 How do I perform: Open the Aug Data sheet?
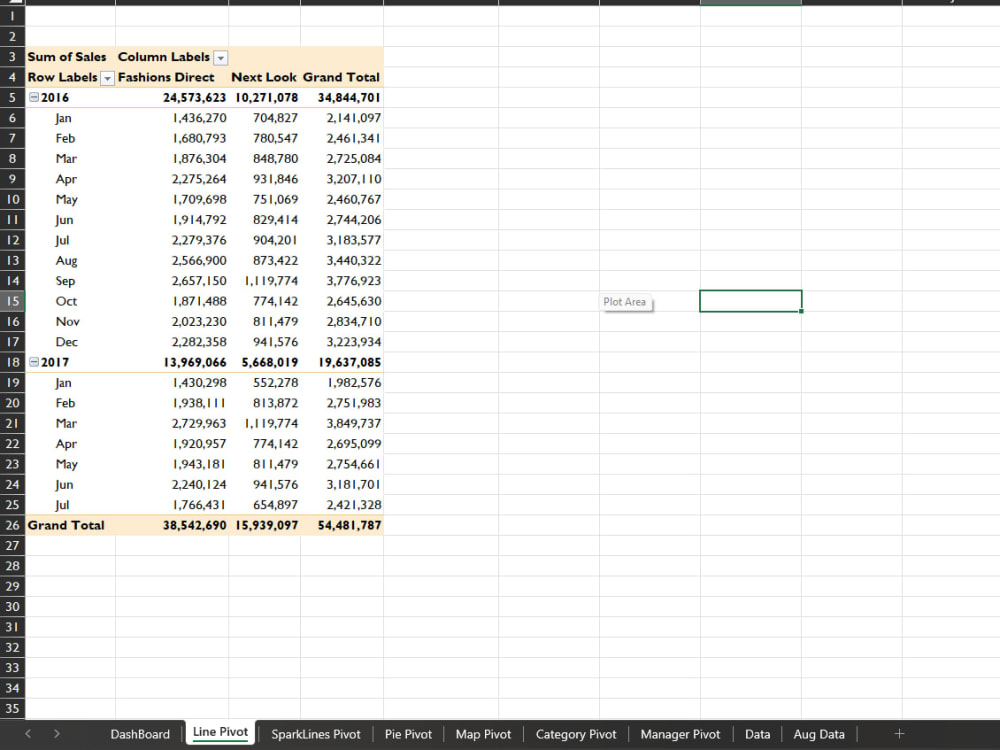(x=818, y=733)
